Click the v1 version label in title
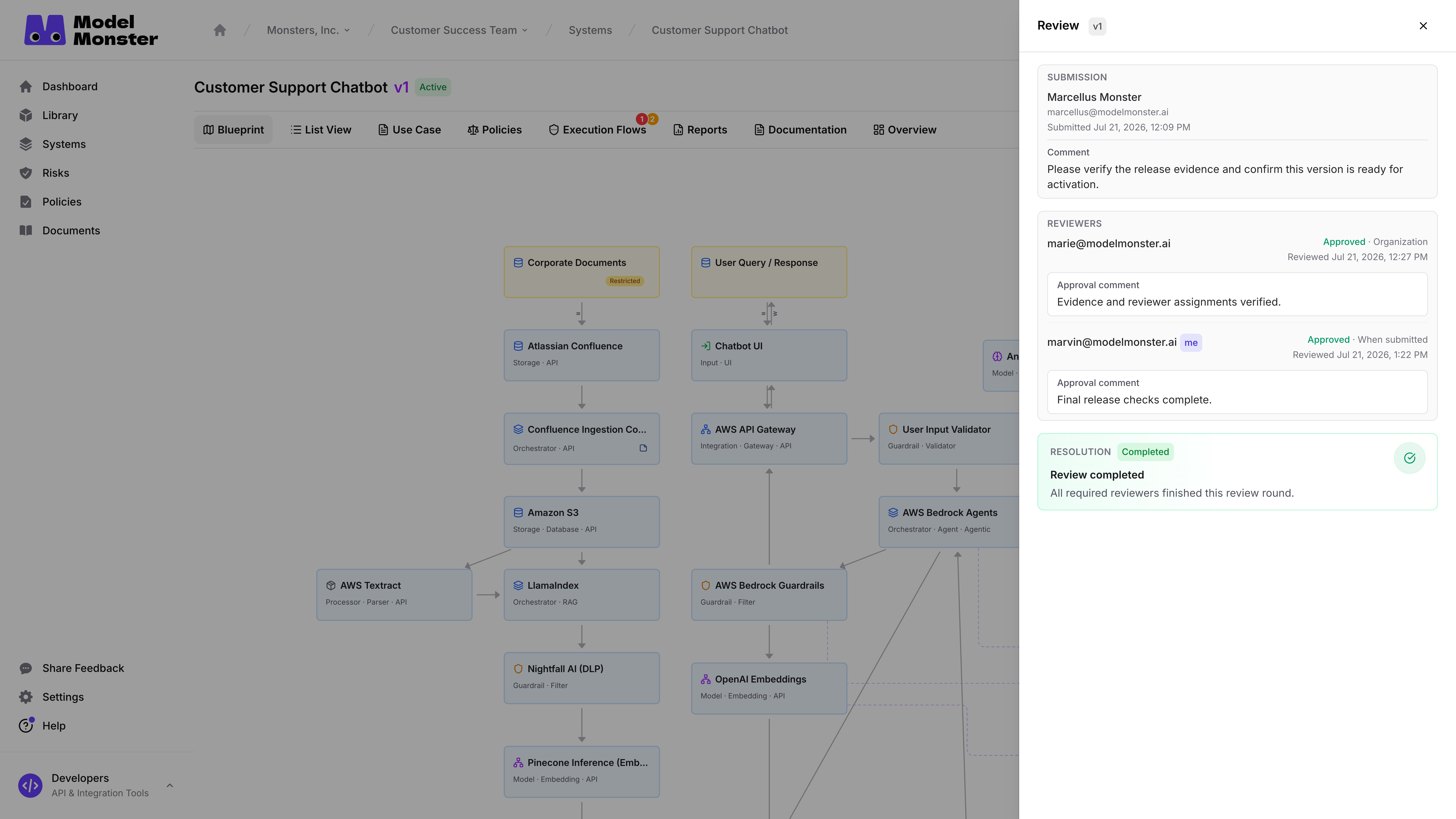The image size is (1456, 819). tap(401, 88)
